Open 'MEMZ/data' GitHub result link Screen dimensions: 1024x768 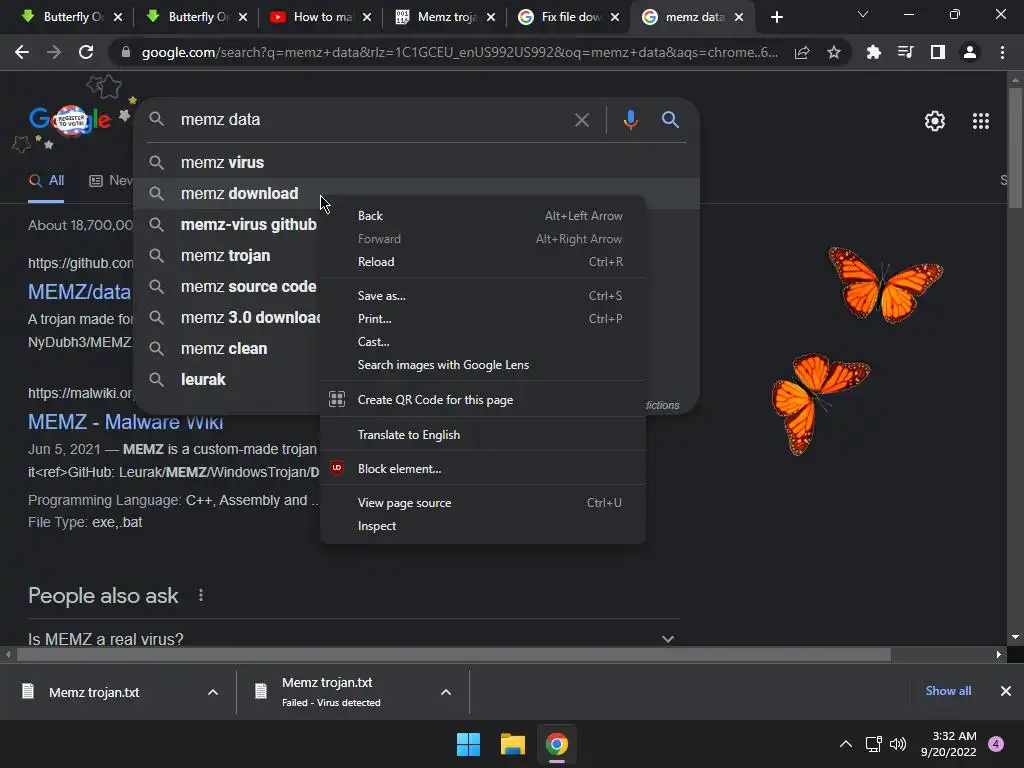[x=80, y=292]
